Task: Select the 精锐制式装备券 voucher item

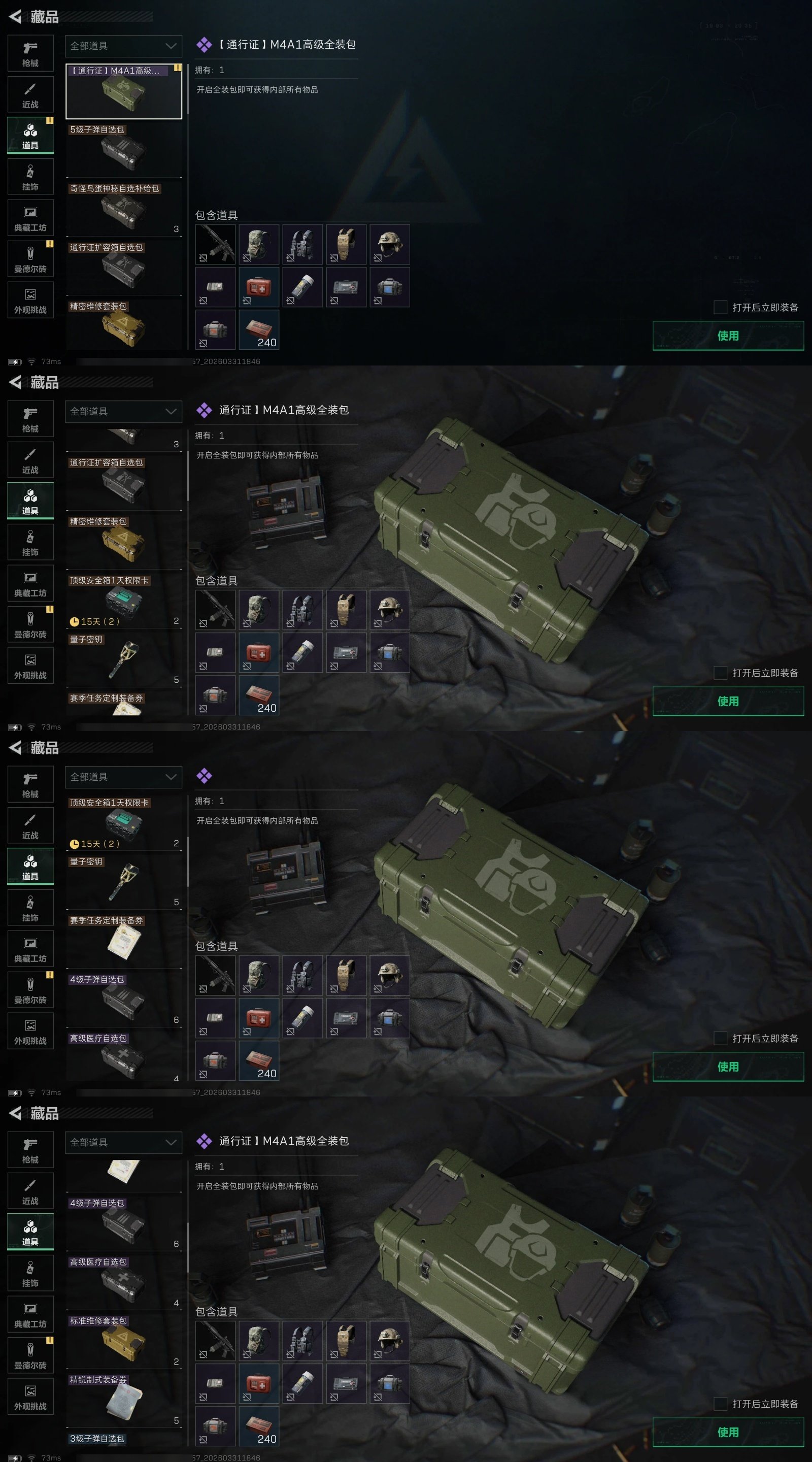Action: (x=124, y=1400)
